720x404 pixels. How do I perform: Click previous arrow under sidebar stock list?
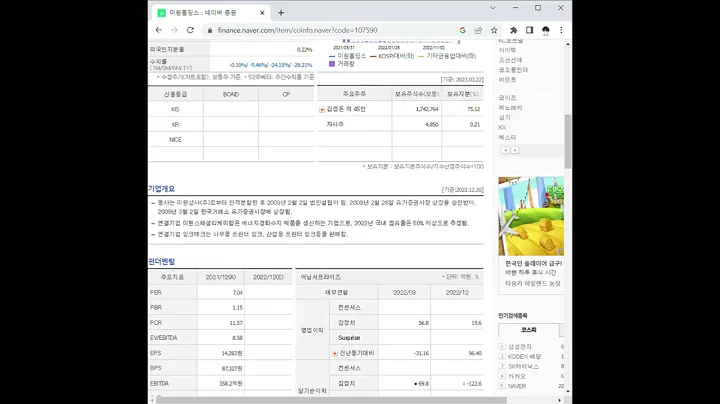point(506,150)
